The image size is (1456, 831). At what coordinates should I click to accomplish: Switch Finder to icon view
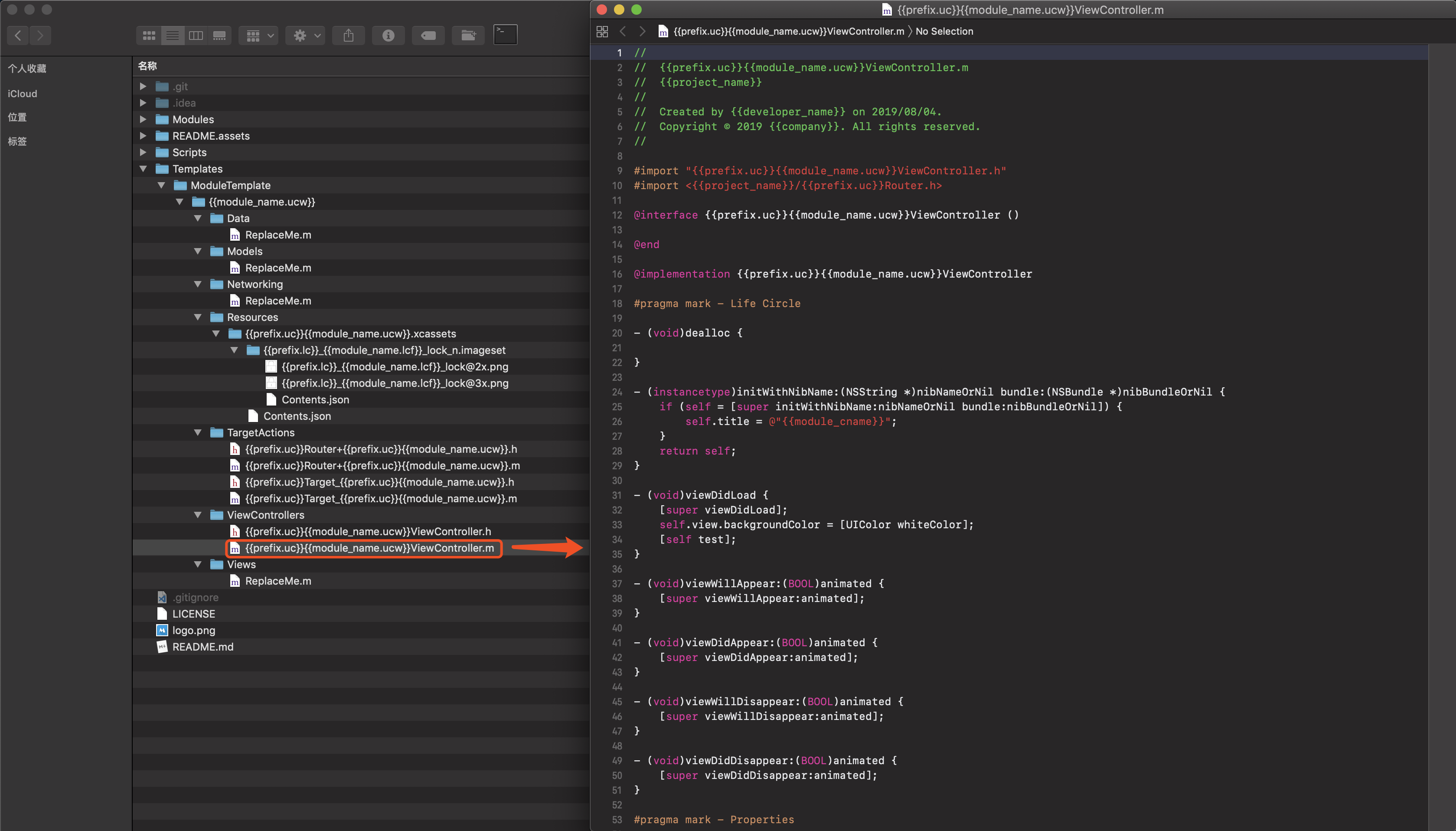point(149,36)
